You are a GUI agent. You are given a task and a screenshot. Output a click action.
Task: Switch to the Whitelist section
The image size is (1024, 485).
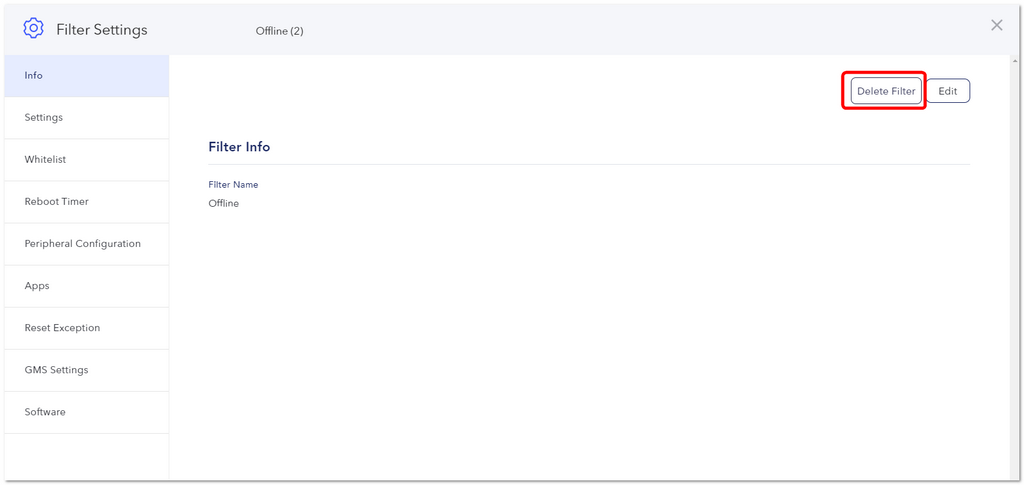coord(86,160)
